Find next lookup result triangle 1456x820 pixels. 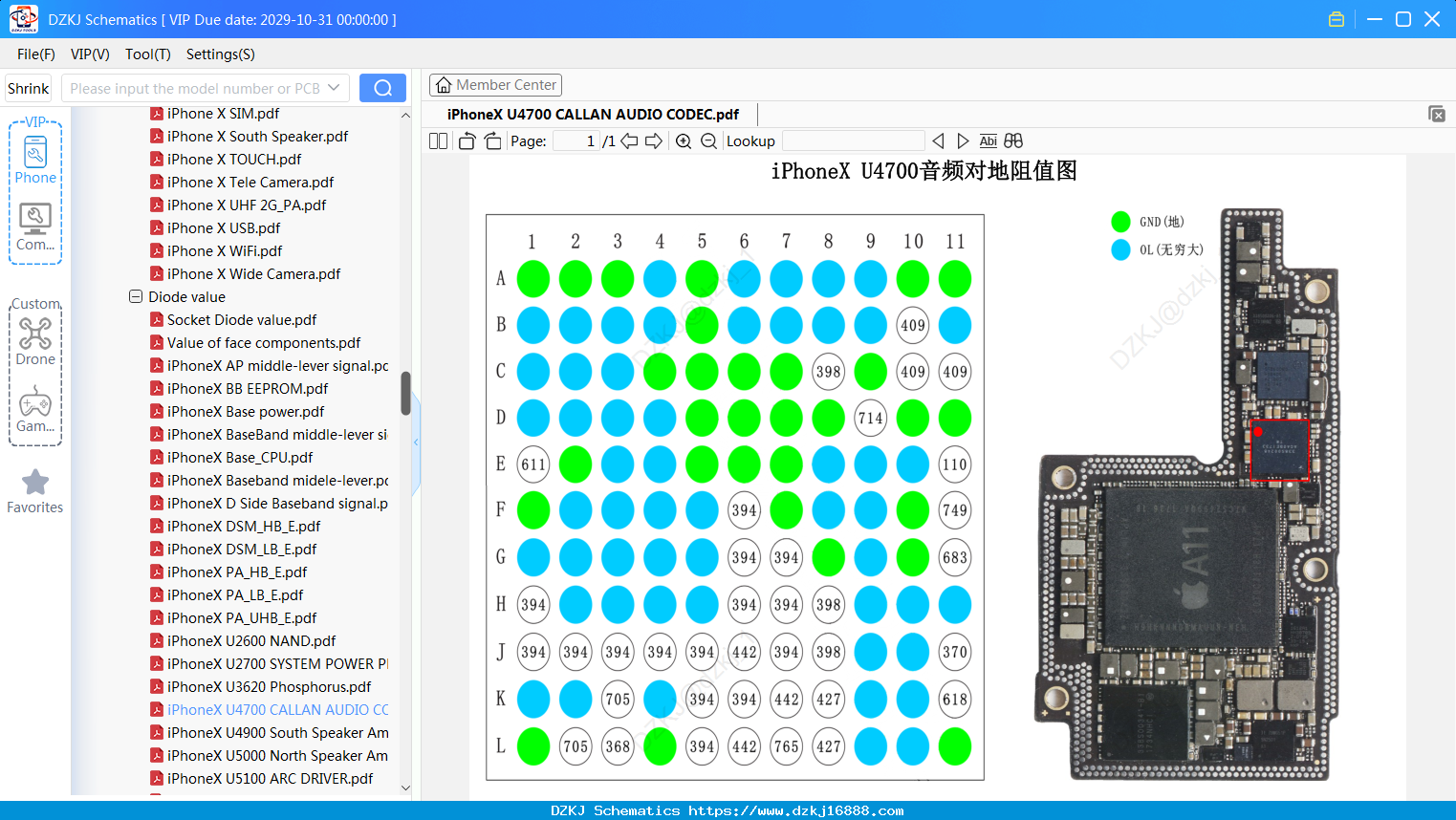(x=963, y=141)
